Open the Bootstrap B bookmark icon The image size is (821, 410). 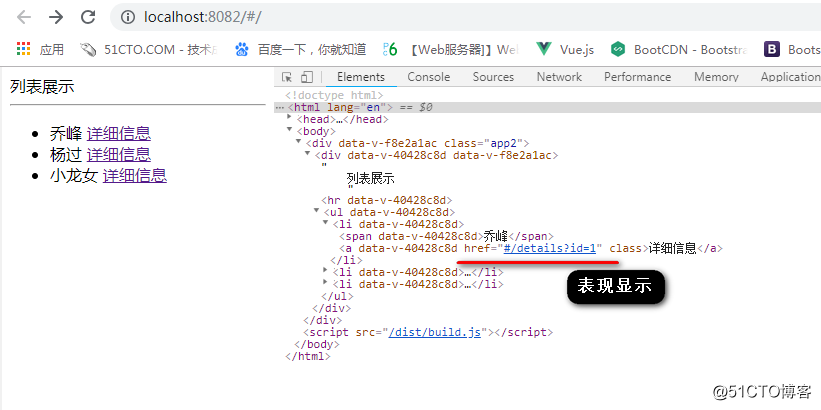tap(771, 49)
